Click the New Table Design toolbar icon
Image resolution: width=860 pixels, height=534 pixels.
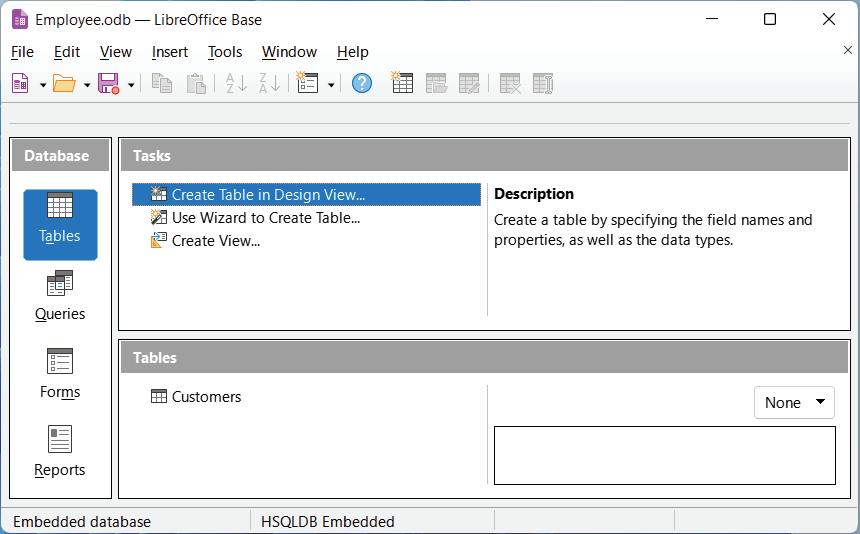point(402,83)
